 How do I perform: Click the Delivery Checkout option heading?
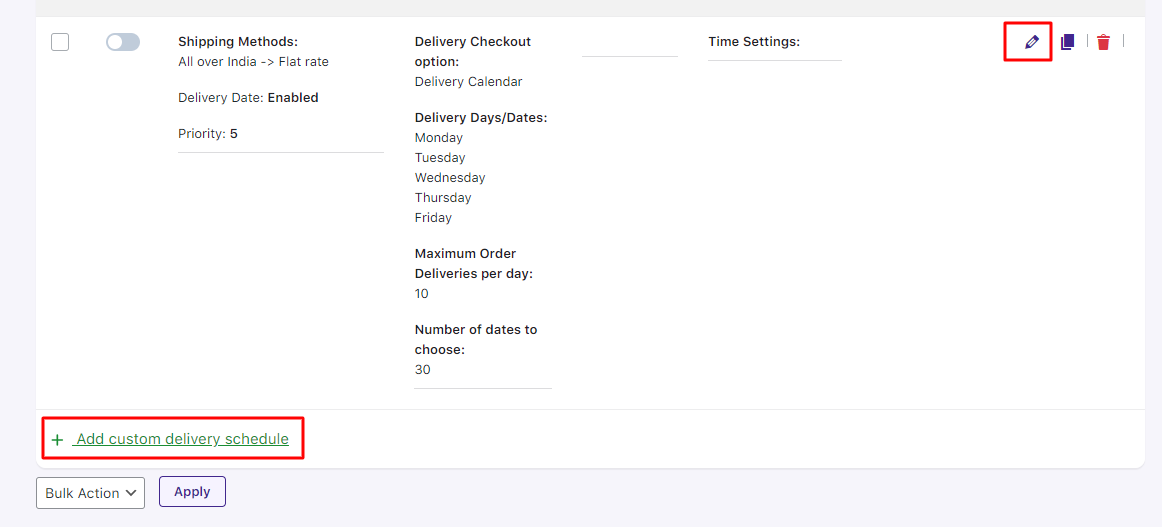(472, 52)
